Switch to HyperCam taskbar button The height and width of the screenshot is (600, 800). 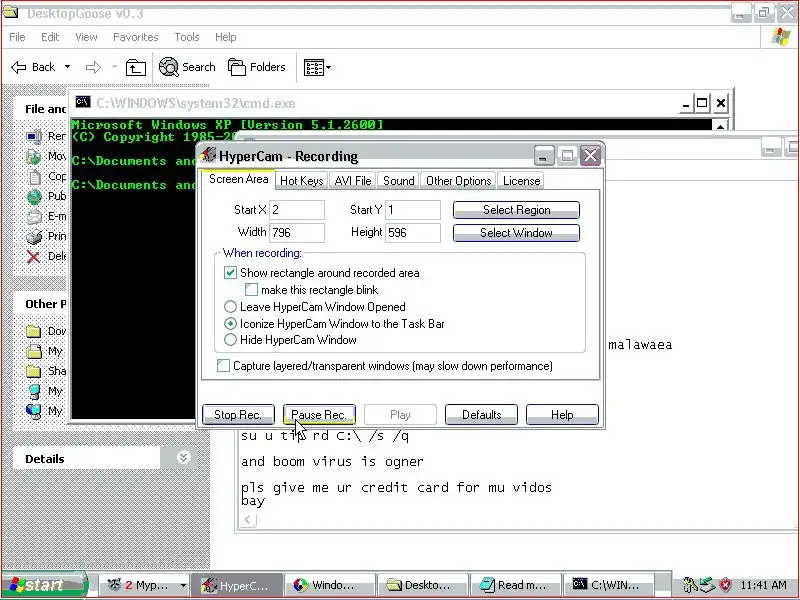(237, 585)
